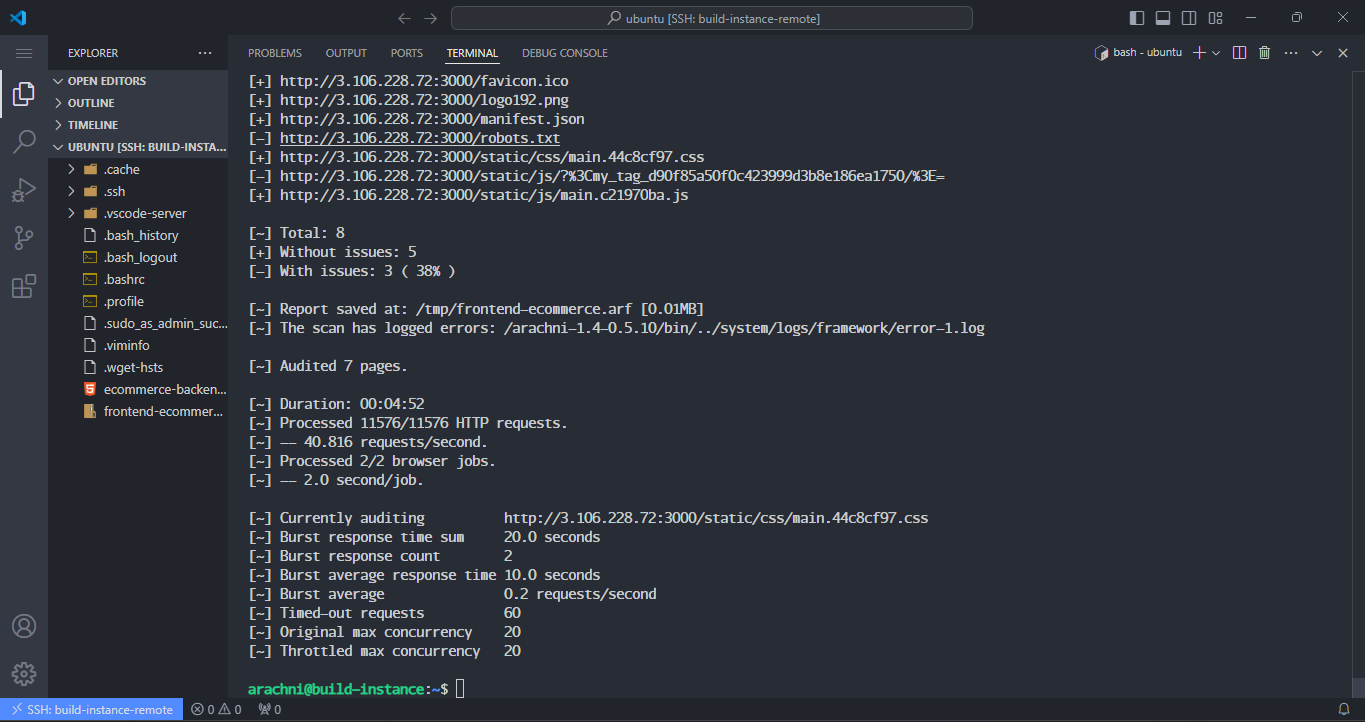Click SSH: build-instance-remote status indicator
Viewport: 1365px width, 722px height.
[91, 710]
